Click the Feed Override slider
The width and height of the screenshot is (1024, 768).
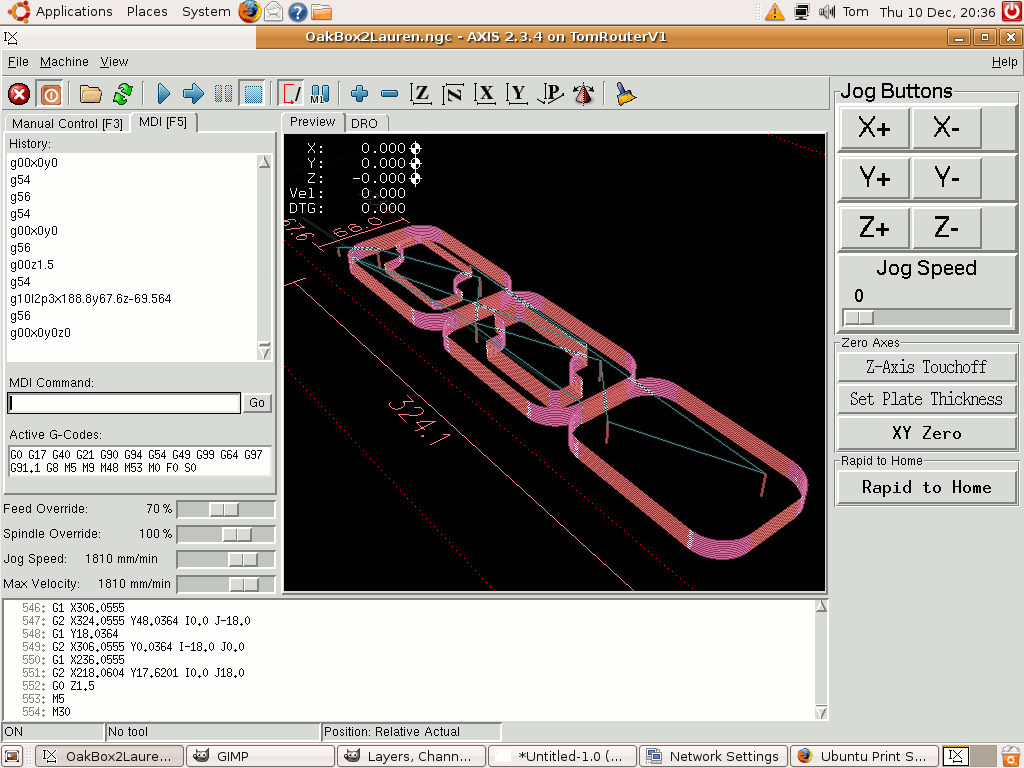pyautogui.click(x=224, y=509)
